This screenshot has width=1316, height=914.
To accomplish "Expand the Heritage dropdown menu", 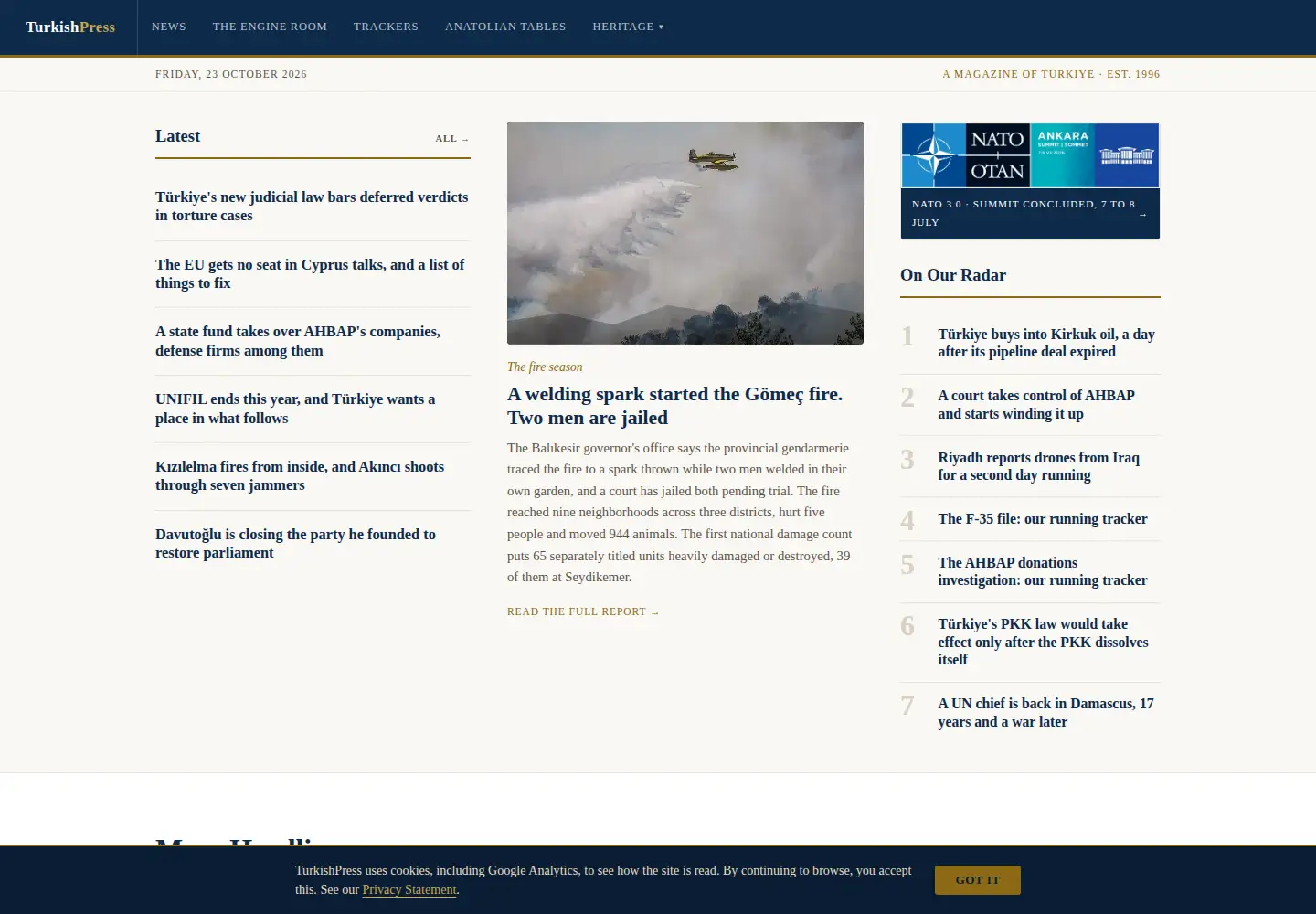I will [x=628, y=27].
